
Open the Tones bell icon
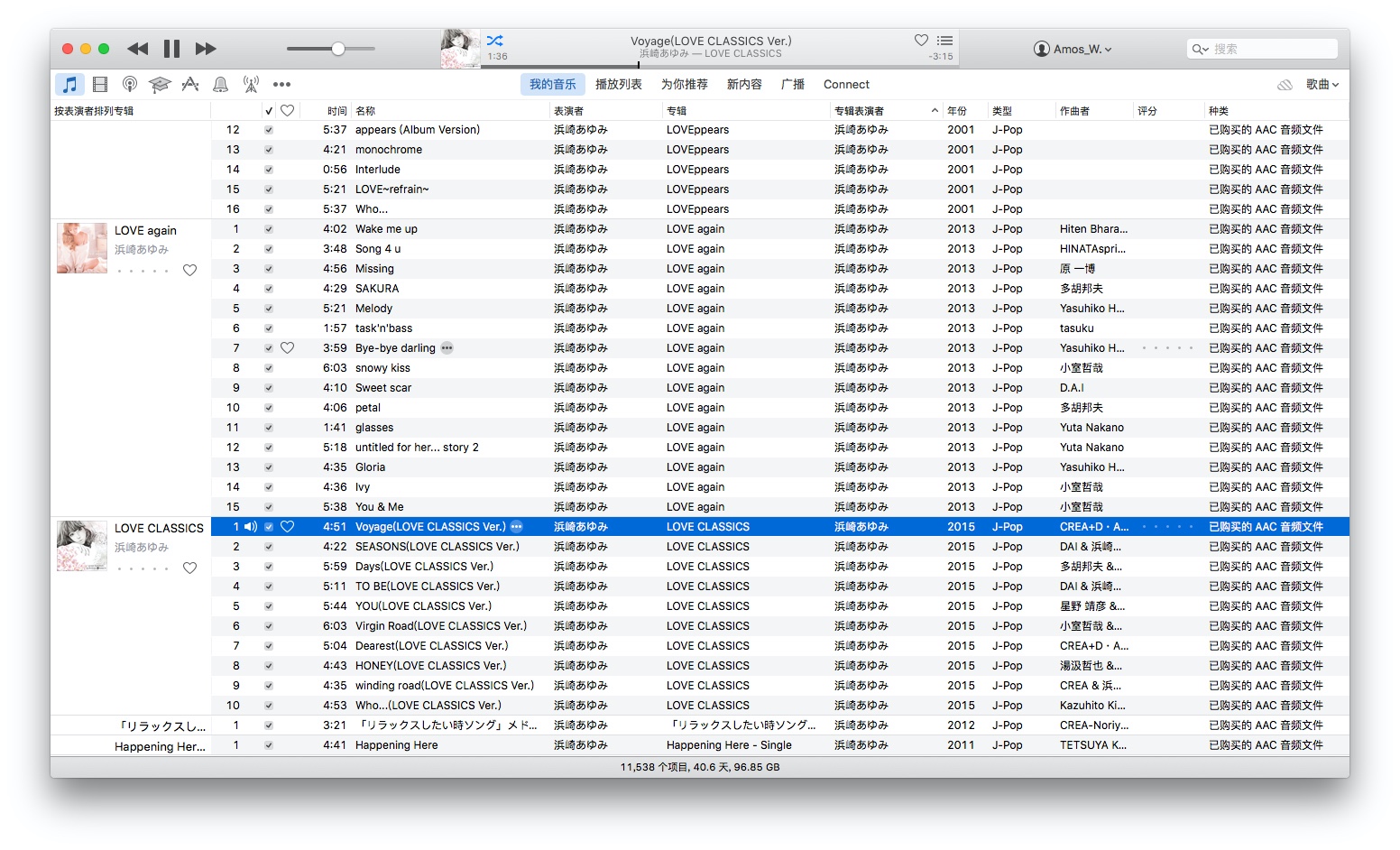coord(220,85)
